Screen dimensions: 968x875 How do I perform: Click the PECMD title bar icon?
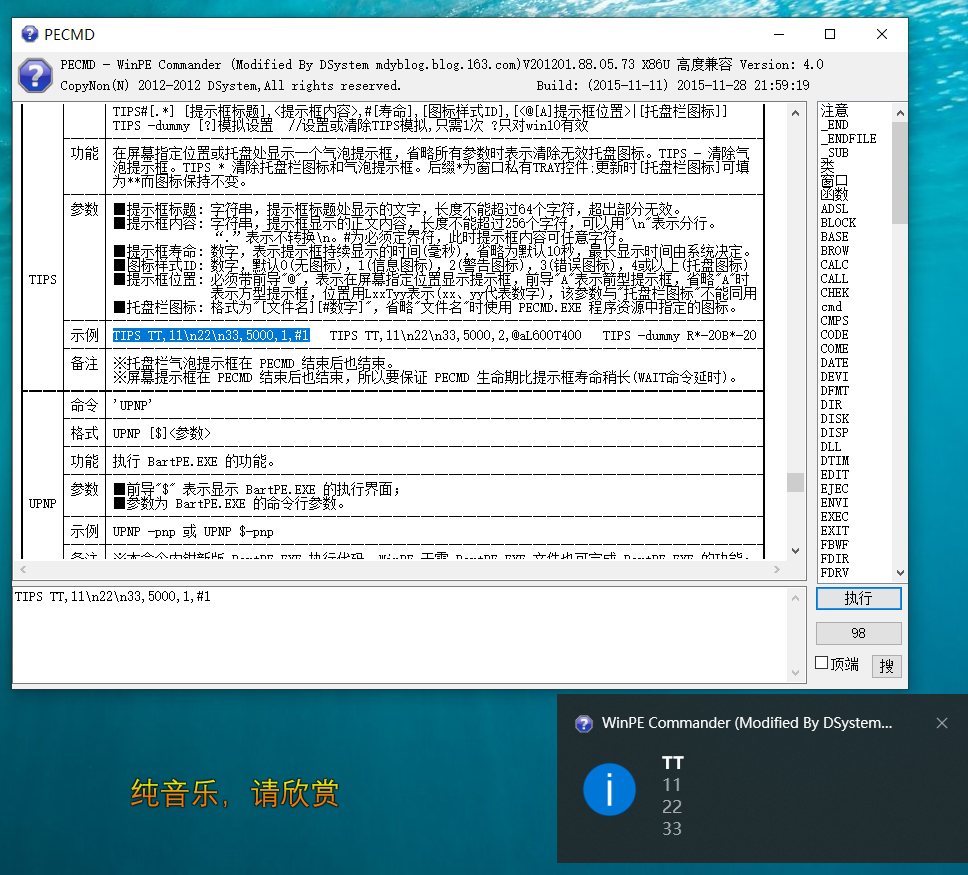pyautogui.click(x=28, y=34)
